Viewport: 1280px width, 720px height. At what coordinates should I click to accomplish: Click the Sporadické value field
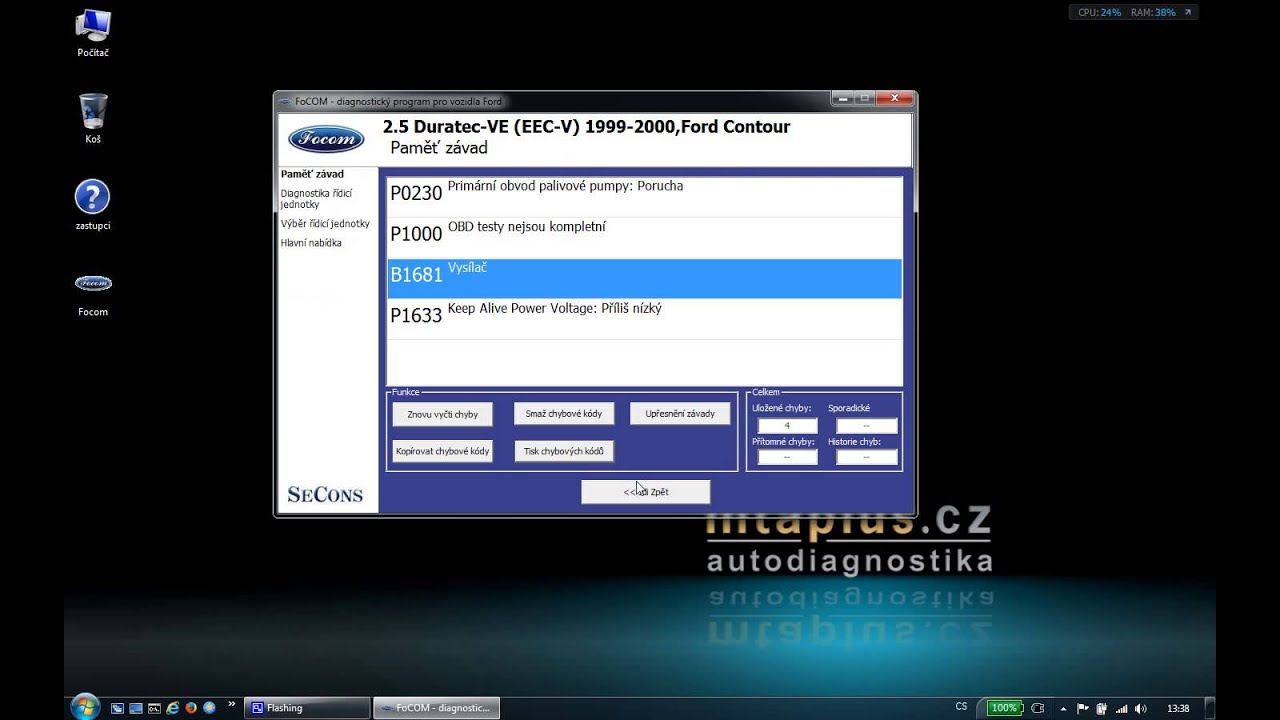866,426
